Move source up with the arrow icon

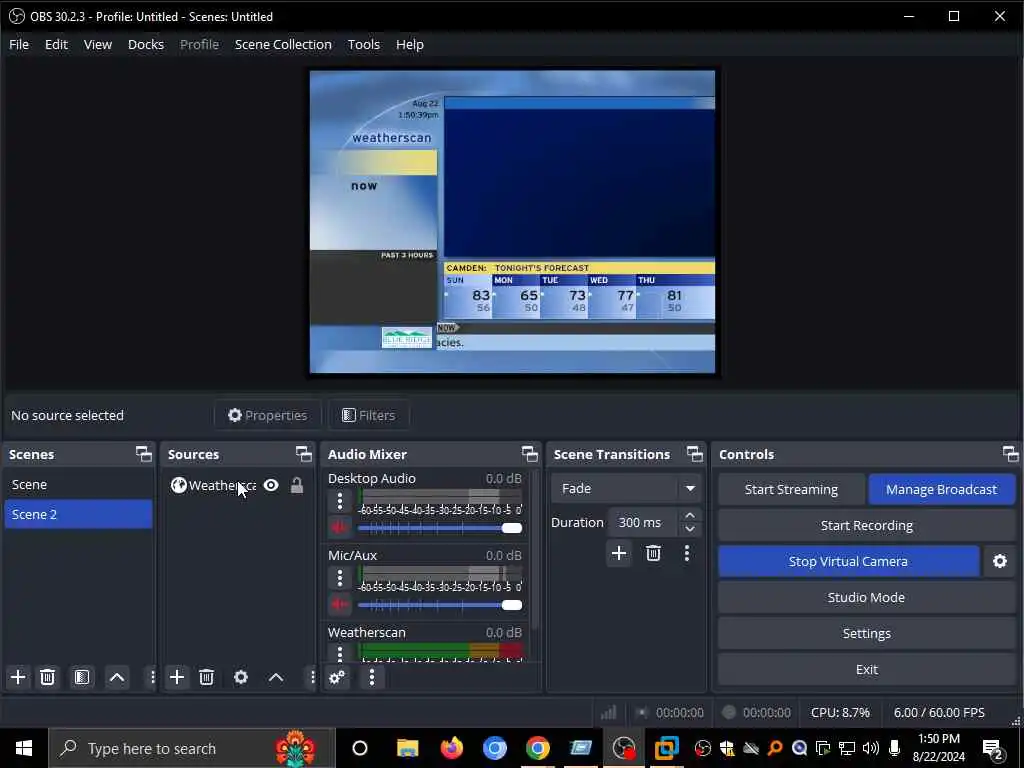276,677
